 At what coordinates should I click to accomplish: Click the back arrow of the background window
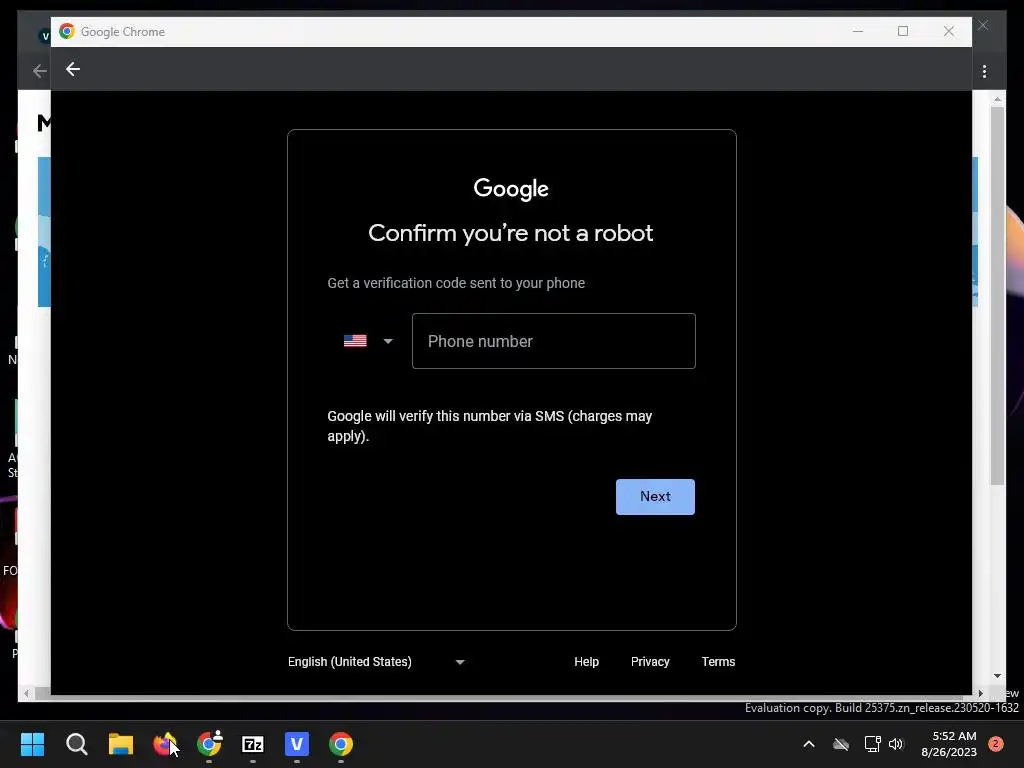[x=40, y=71]
